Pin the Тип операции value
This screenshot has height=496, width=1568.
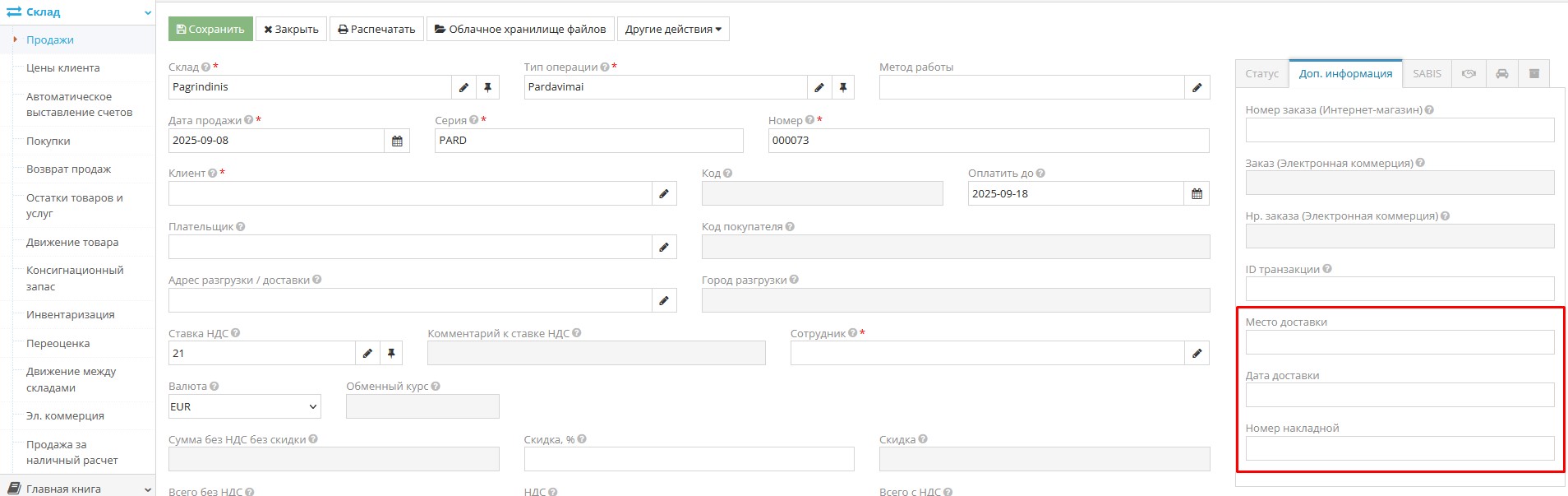click(x=842, y=87)
